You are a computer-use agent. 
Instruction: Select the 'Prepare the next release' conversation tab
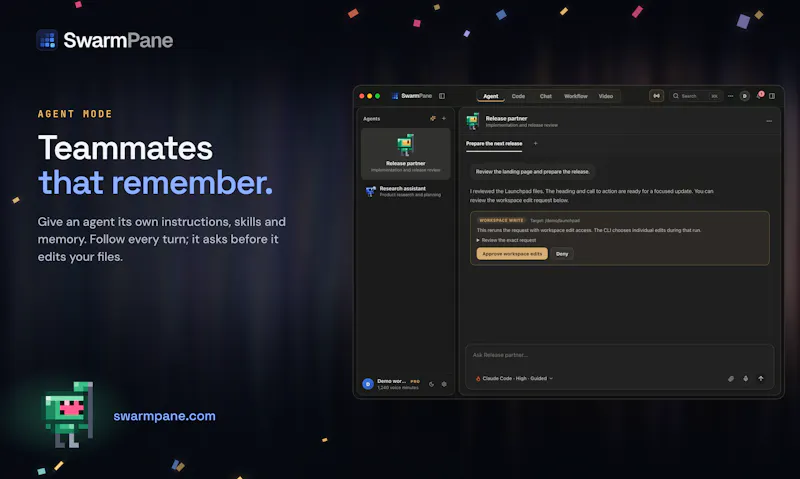pyautogui.click(x=494, y=144)
